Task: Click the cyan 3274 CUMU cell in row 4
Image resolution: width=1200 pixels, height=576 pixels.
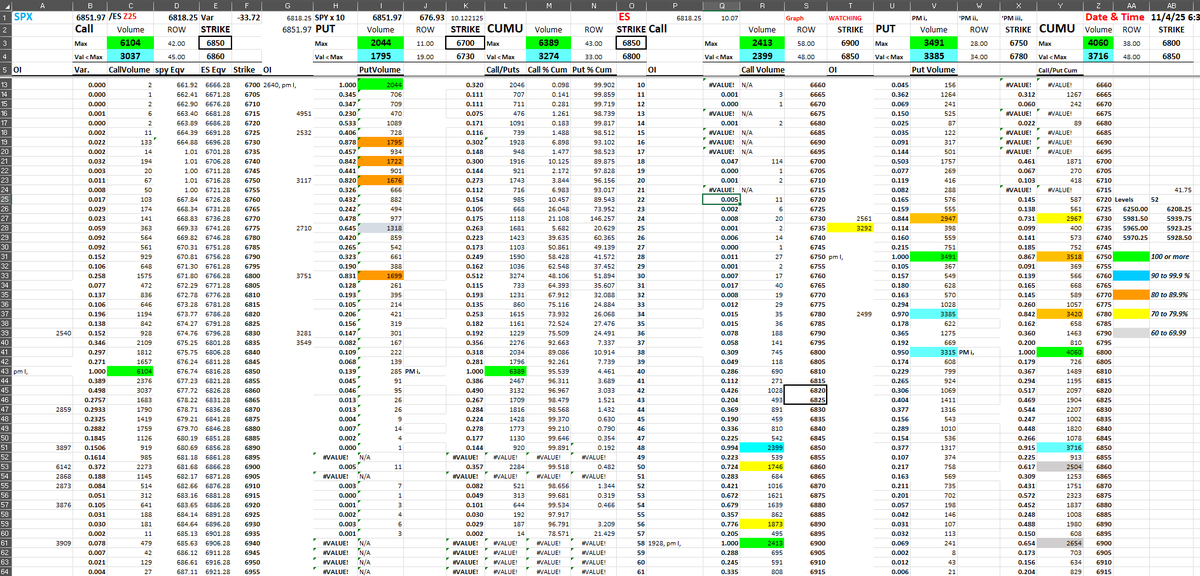Action: point(549,57)
